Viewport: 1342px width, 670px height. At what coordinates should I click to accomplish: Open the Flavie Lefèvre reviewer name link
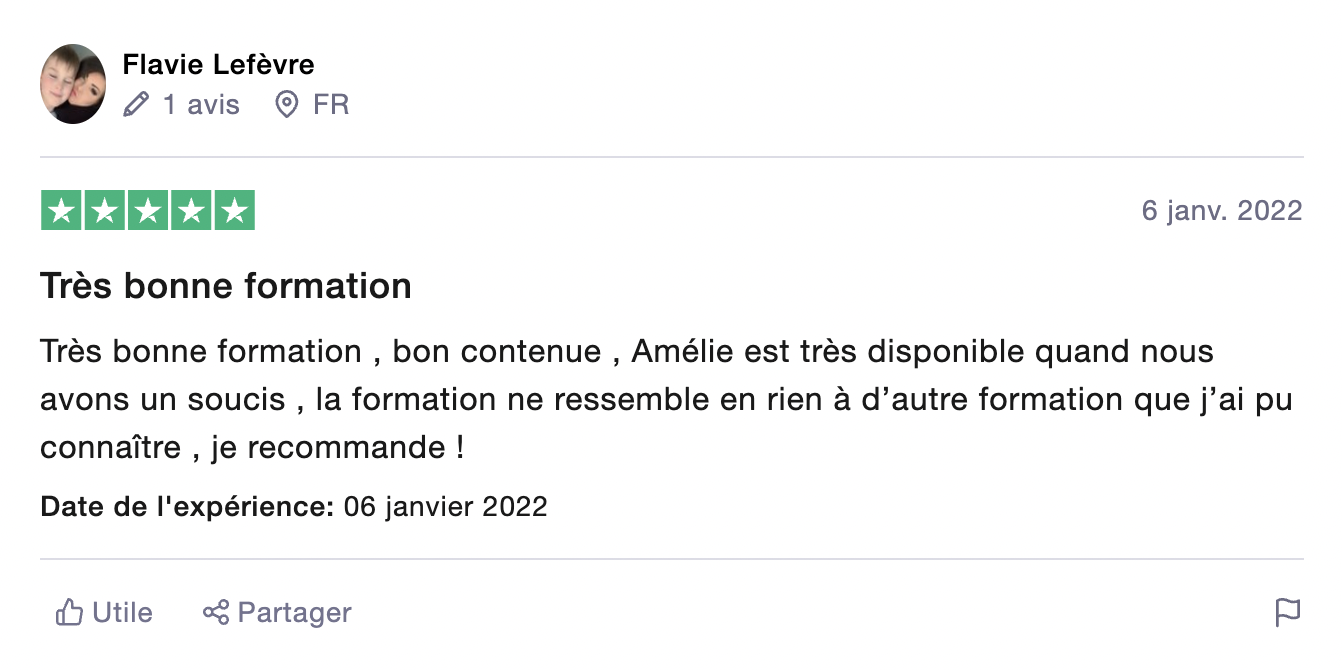[x=218, y=65]
